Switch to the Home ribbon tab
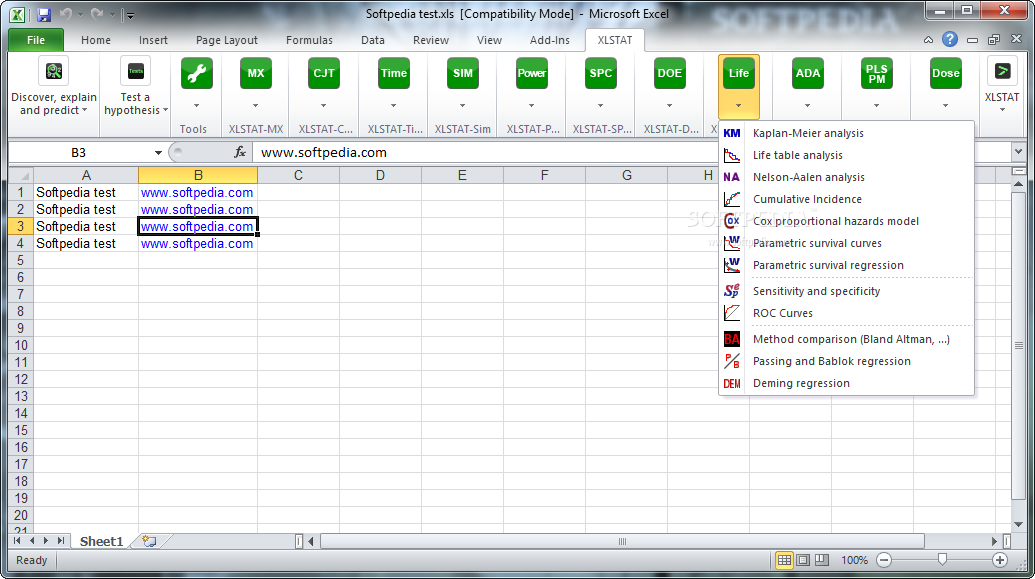 click(96, 40)
